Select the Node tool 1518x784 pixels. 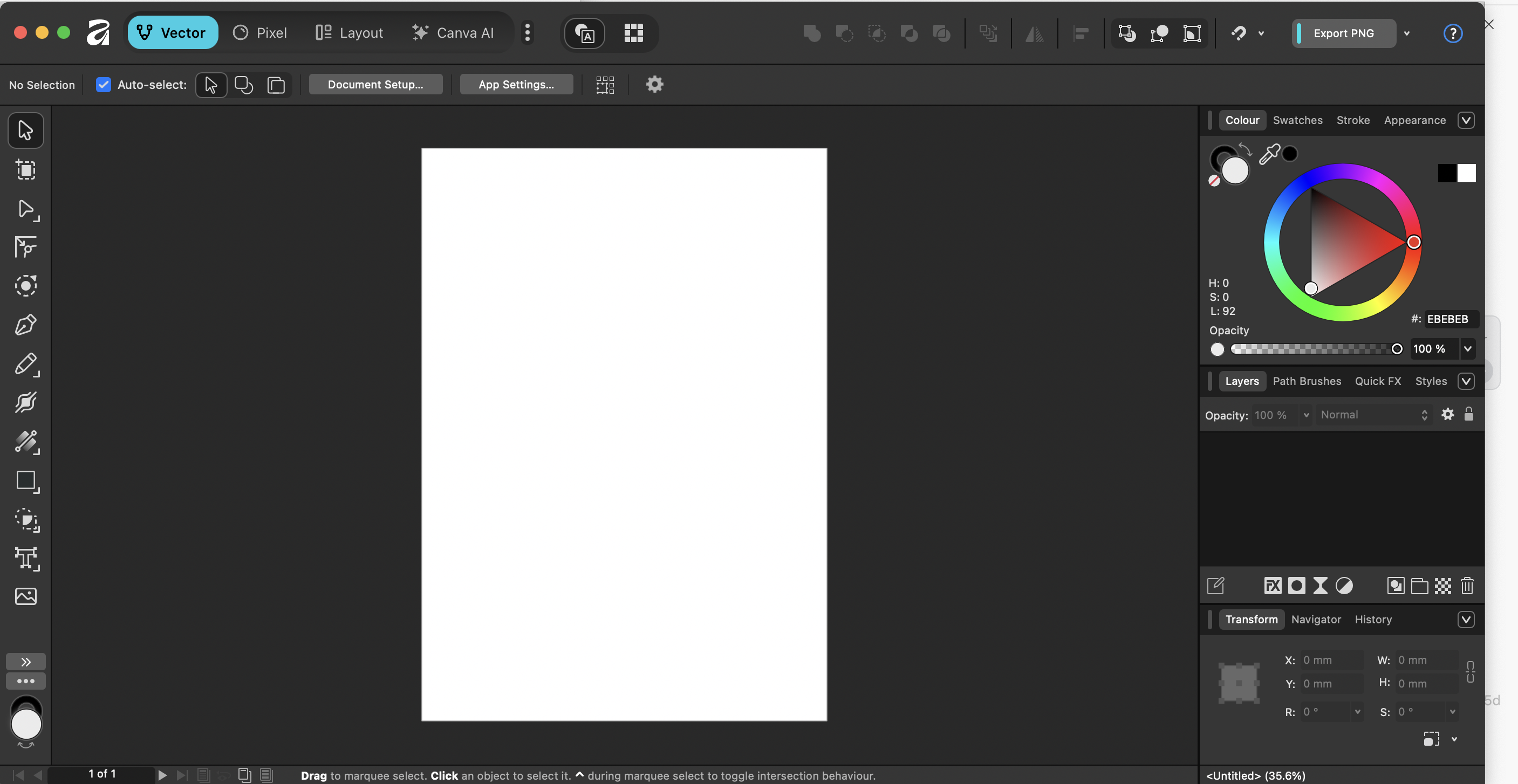pos(25,209)
